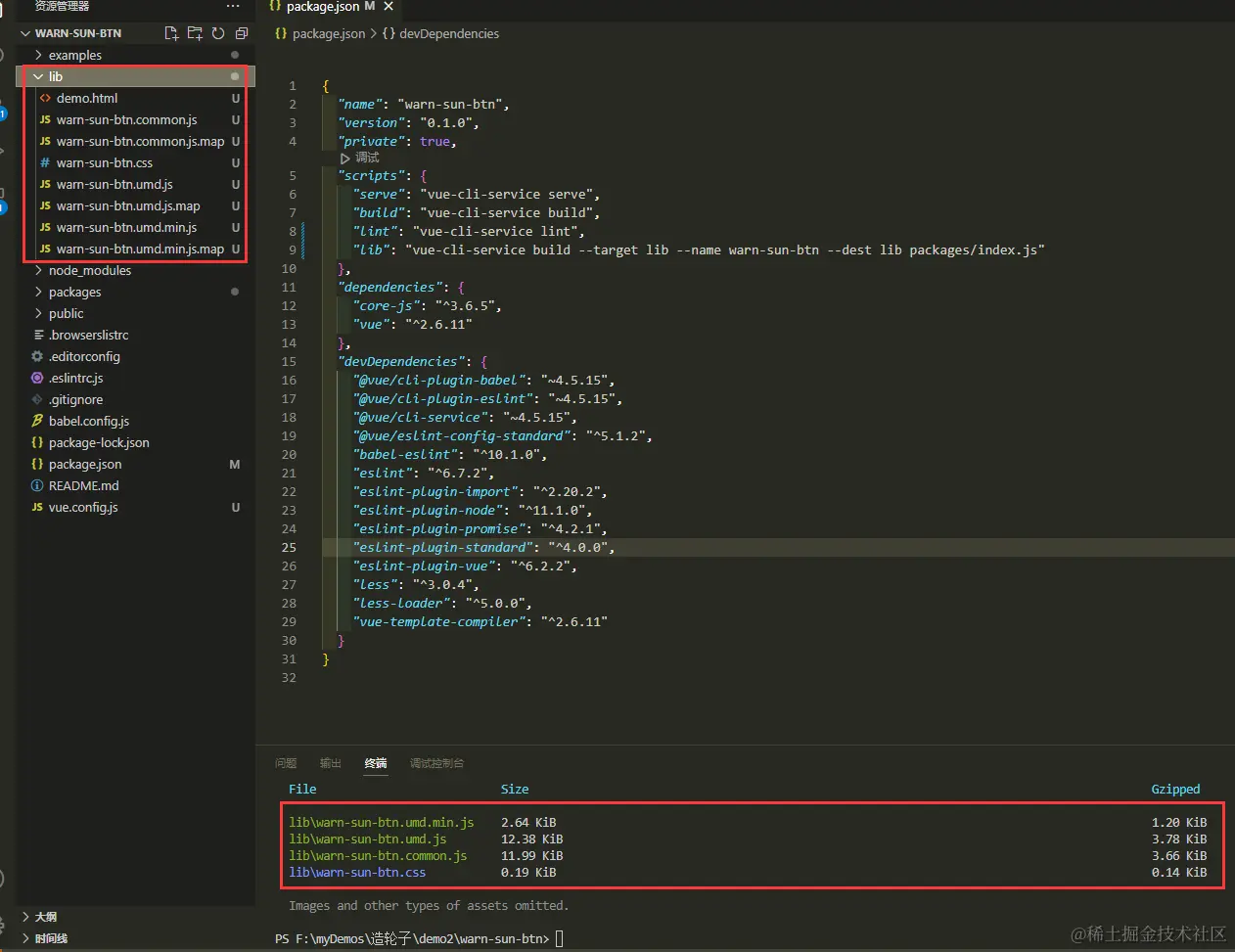
Task: Click line number 25 in the gutter
Action: 289,548
